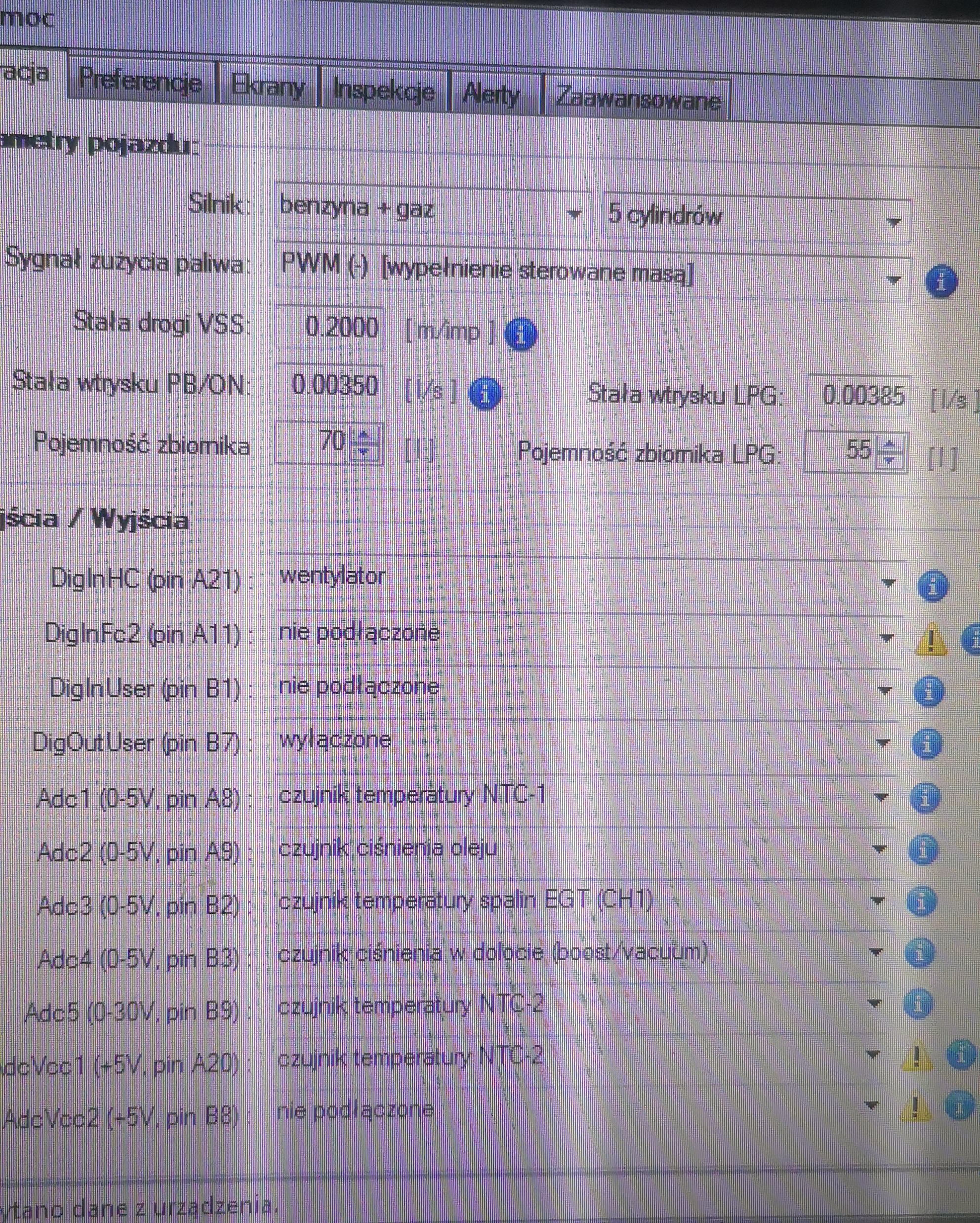Open Adc1 czujnik temperatury NTC-1 dropdown

585,795
